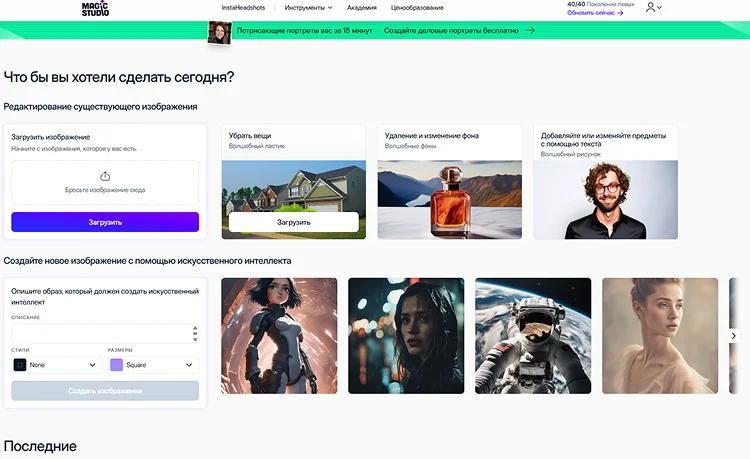The height and width of the screenshot is (459, 750).
Task: Expand the None styles dropdown
Action: point(57,365)
